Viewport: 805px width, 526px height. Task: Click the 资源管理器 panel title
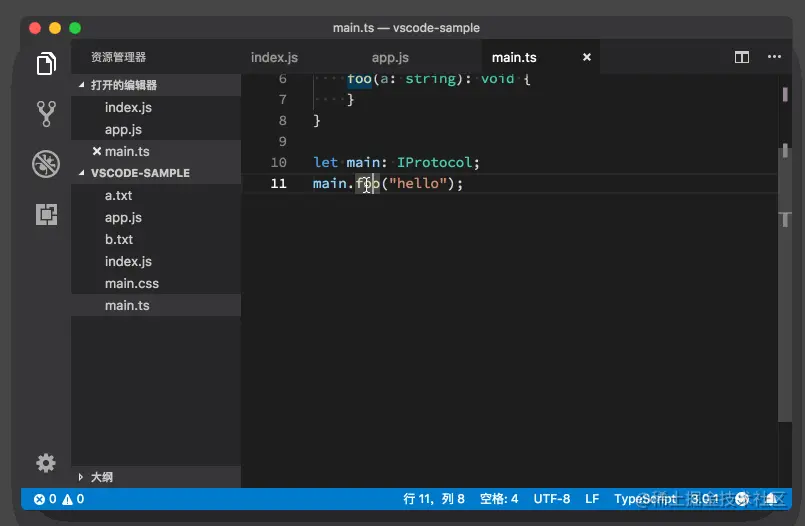point(119,57)
